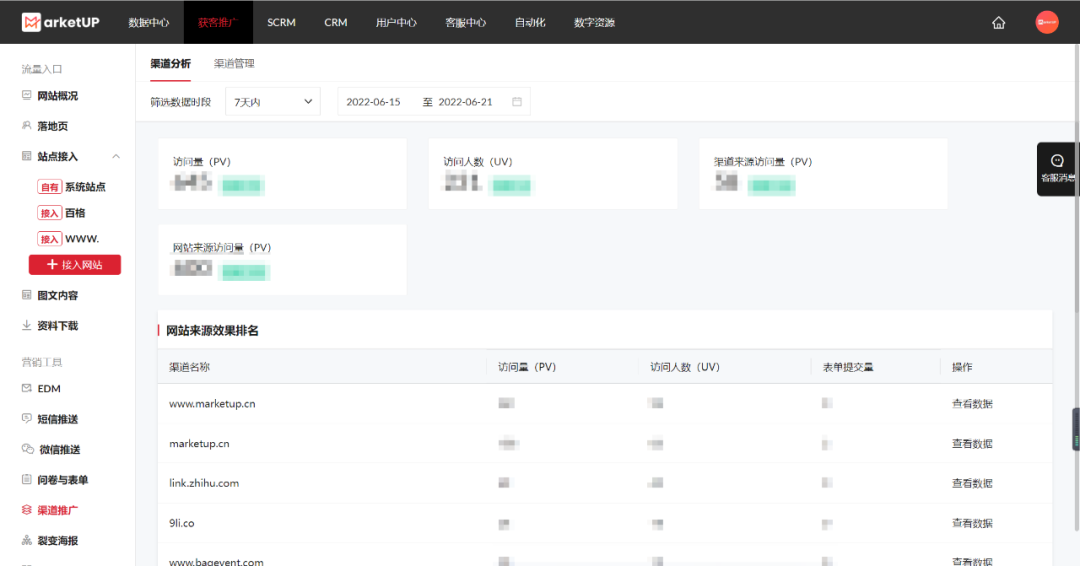Click link.zhihu.com channel name
This screenshot has width=1080, height=566.
(204, 483)
